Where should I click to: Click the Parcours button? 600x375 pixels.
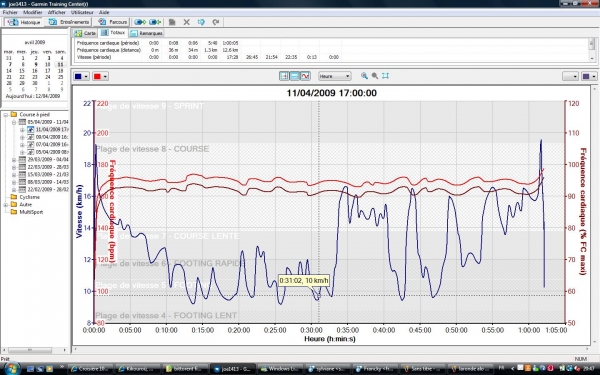coord(112,22)
